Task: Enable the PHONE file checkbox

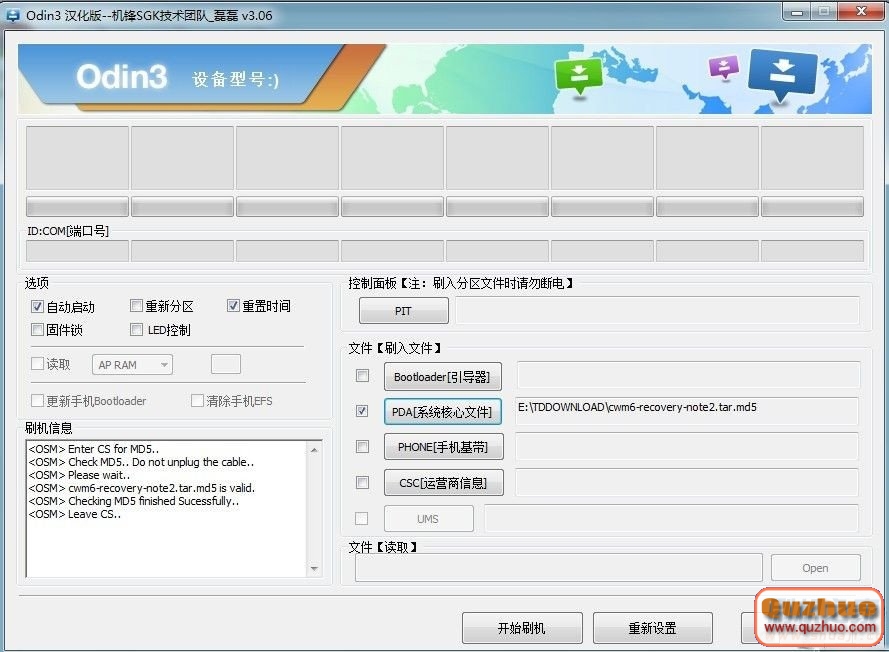Action: [362, 447]
